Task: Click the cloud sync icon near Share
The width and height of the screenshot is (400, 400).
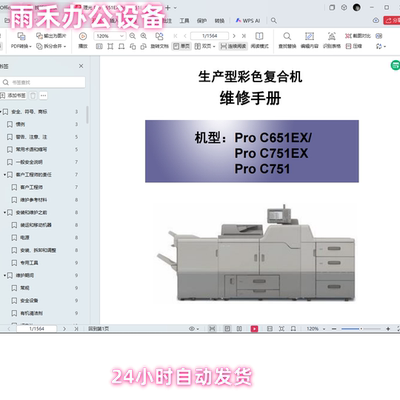Action: [x=376, y=20]
